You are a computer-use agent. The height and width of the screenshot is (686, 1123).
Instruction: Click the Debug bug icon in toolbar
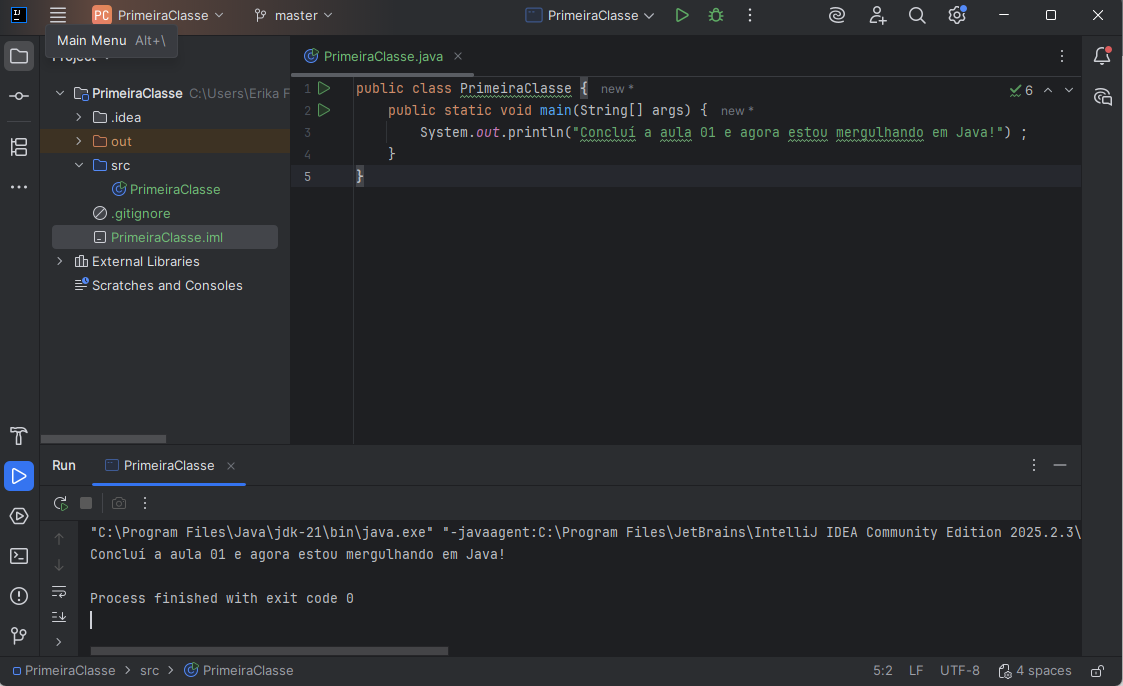716,15
